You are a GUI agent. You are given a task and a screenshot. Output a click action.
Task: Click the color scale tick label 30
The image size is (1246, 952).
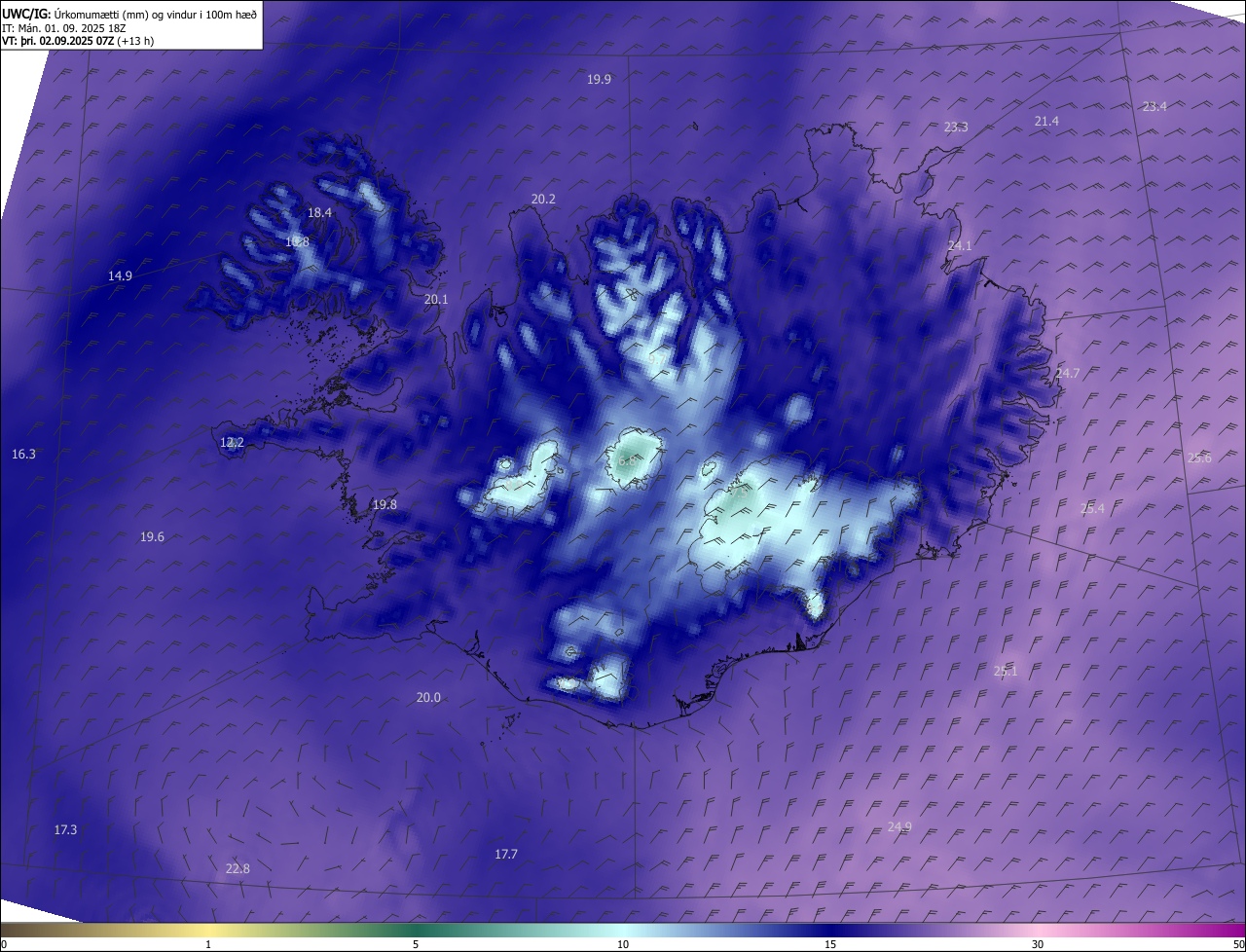[1038, 944]
